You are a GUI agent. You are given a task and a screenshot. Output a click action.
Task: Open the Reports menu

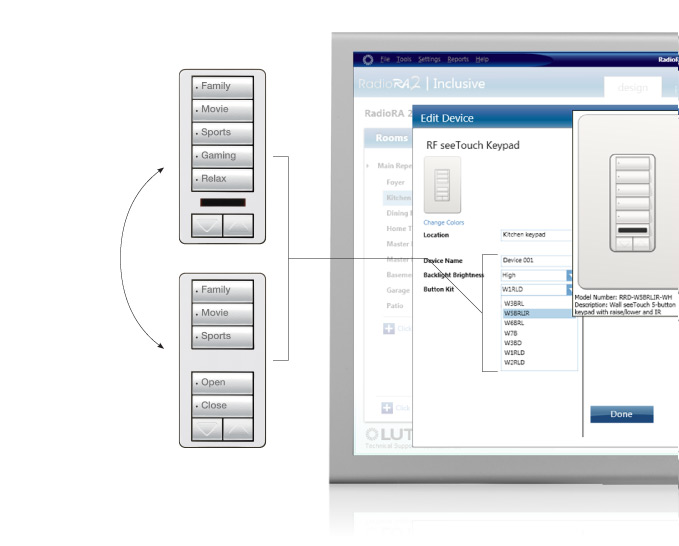(x=458, y=59)
